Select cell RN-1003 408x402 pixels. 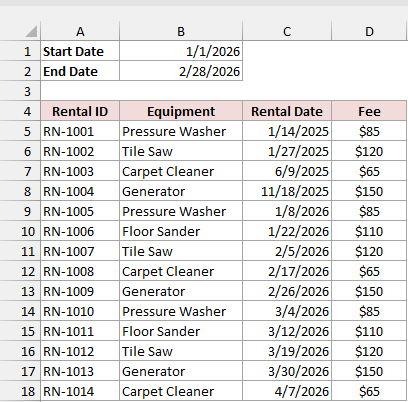coord(80,171)
